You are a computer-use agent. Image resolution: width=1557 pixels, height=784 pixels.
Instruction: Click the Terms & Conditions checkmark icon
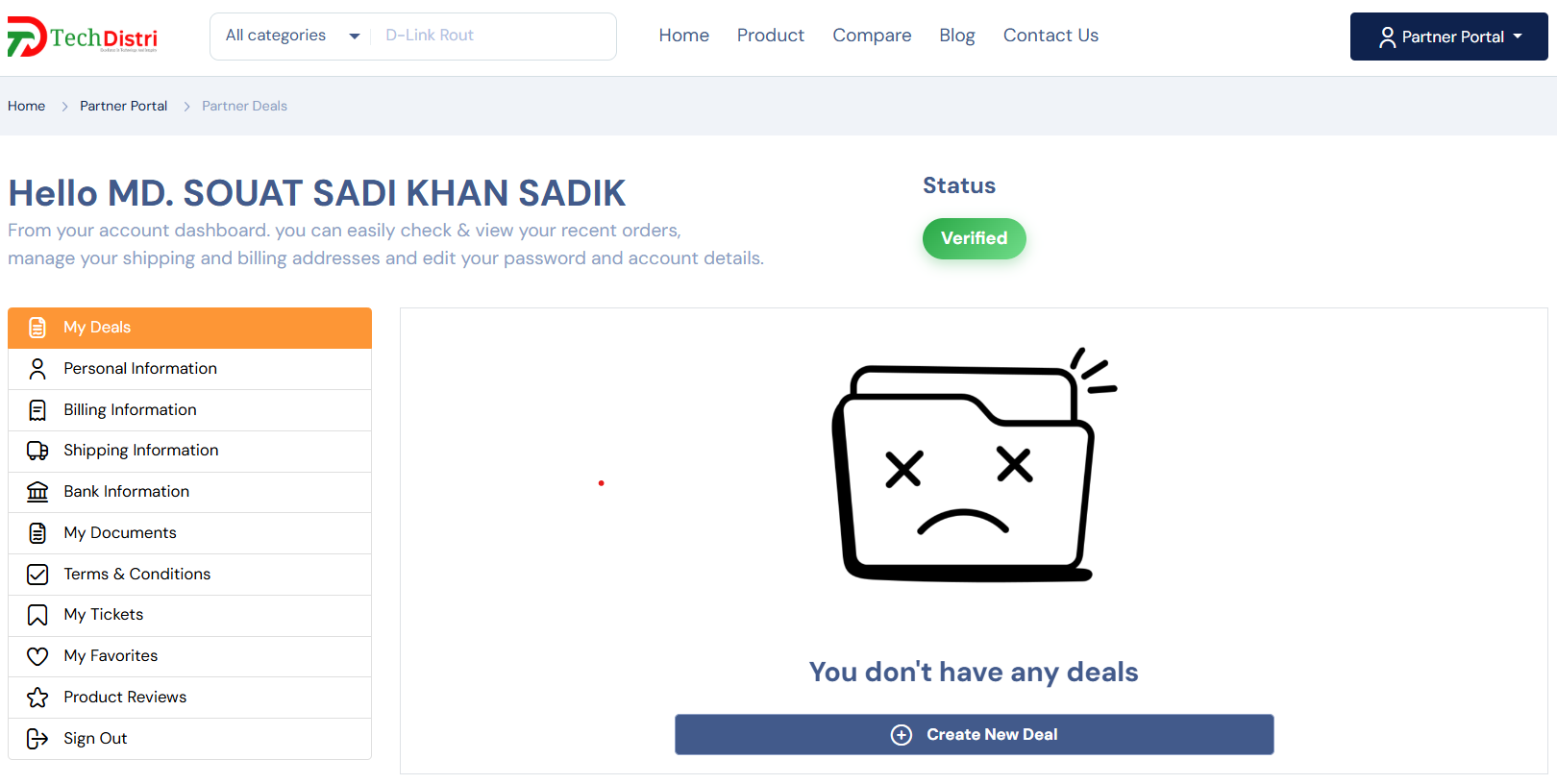[37, 575]
